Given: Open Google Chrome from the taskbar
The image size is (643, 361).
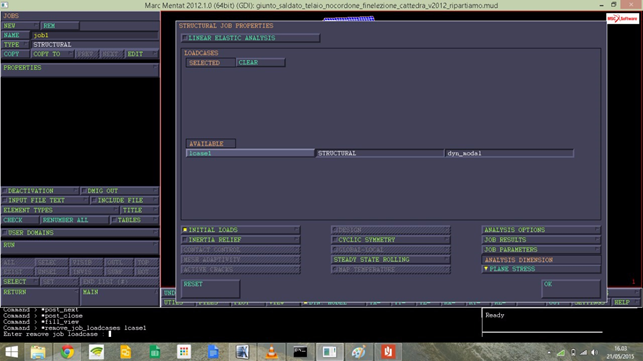Looking at the screenshot, I should (67, 352).
